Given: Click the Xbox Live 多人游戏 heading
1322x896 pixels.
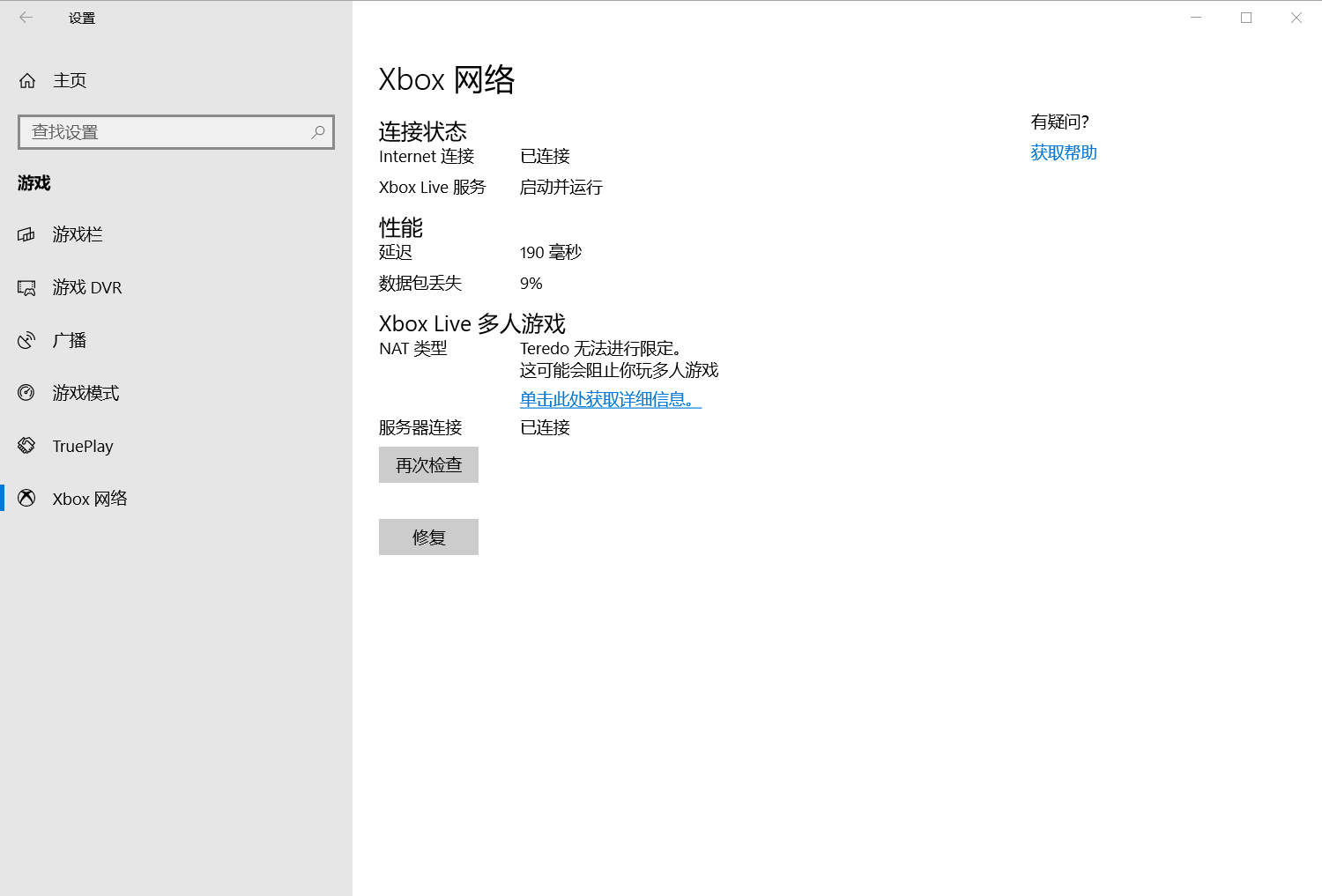Looking at the screenshot, I should [x=472, y=323].
